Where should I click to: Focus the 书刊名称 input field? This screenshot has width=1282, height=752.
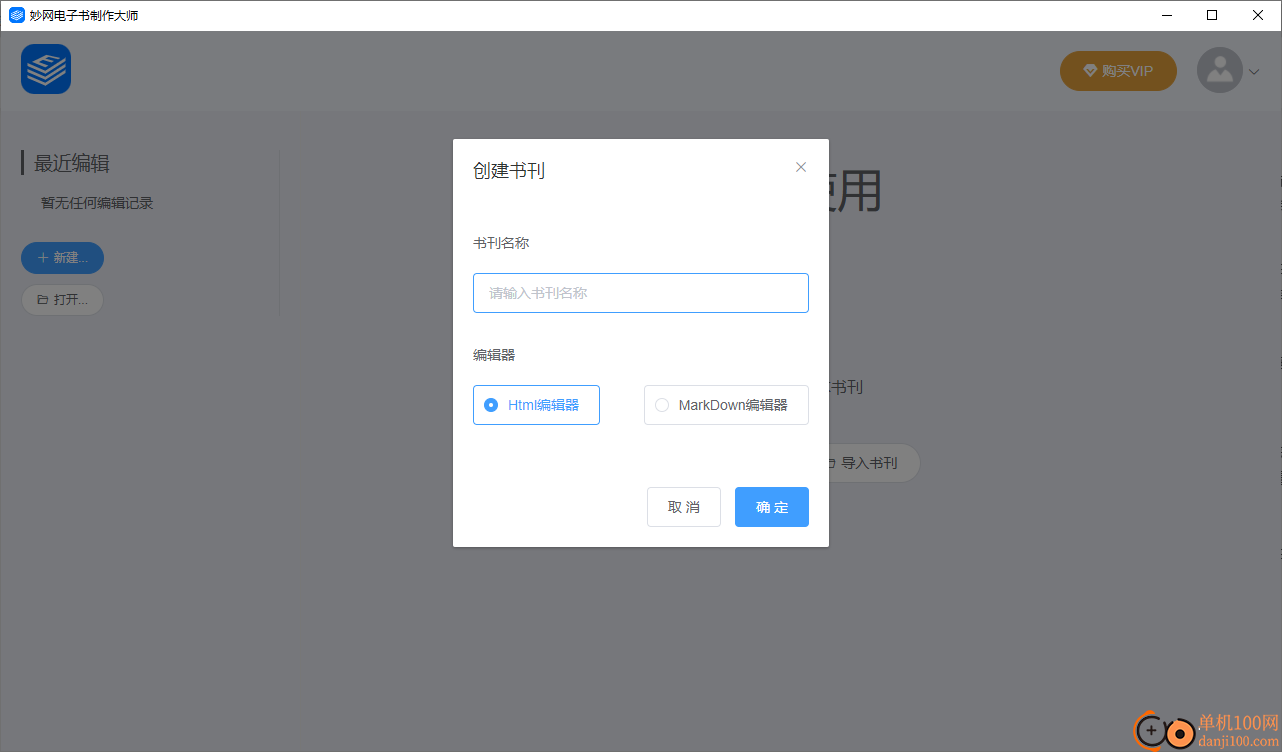(641, 293)
